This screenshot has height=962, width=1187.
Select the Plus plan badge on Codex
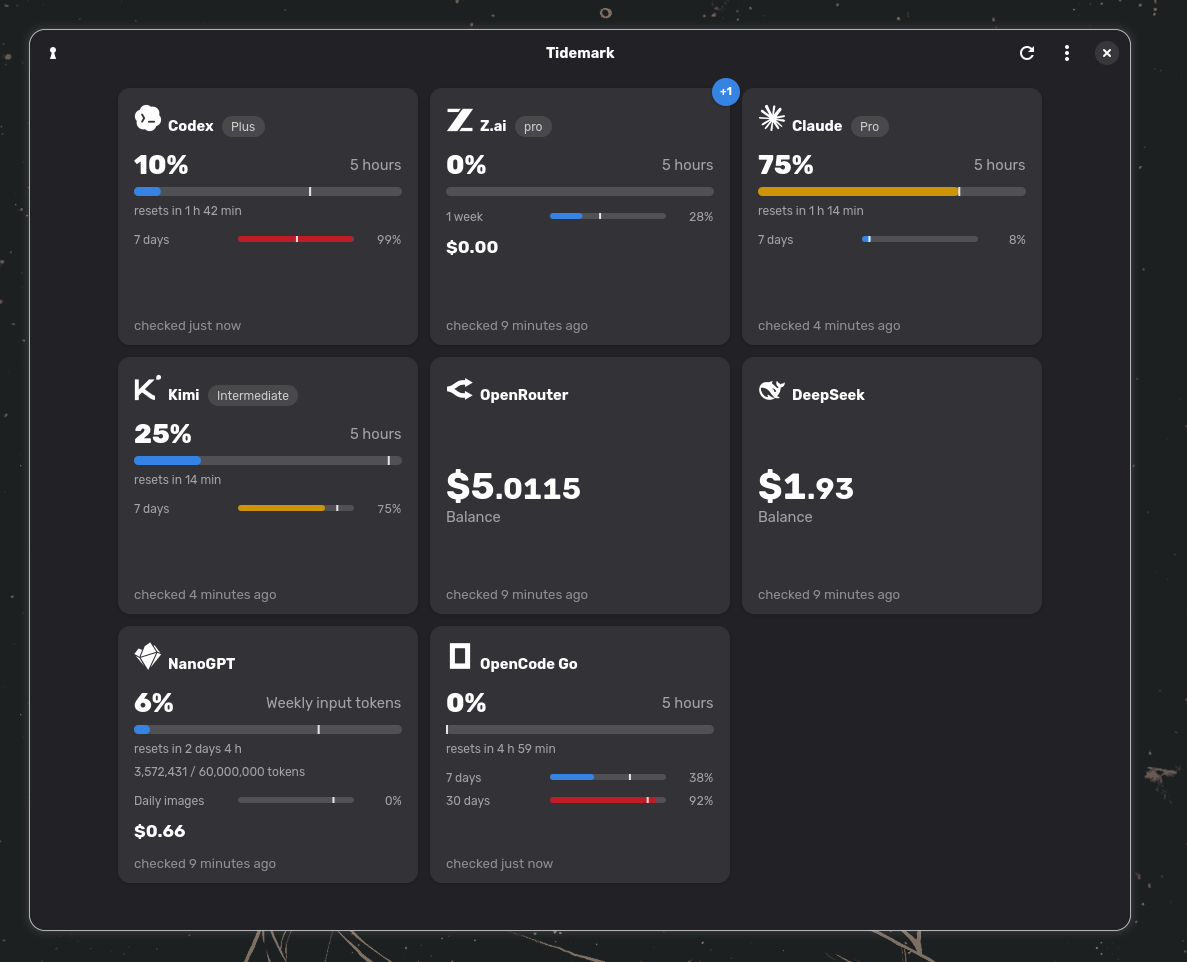[x=243, y=126]
